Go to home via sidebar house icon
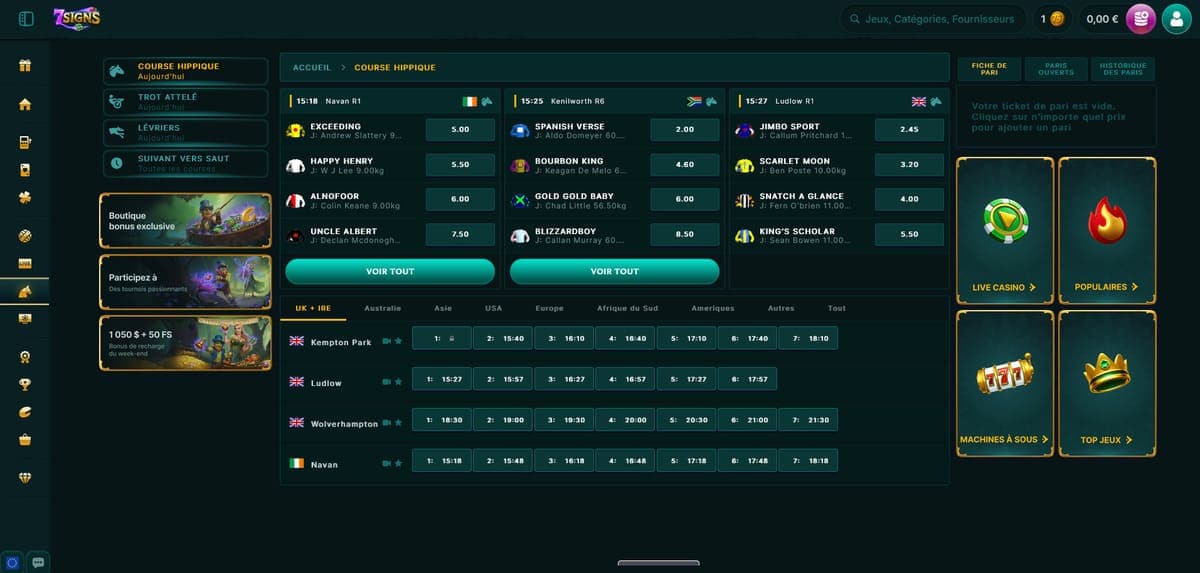Image resolution: width=1200 pixels, height=573 pixels. [x=25, y=105]
